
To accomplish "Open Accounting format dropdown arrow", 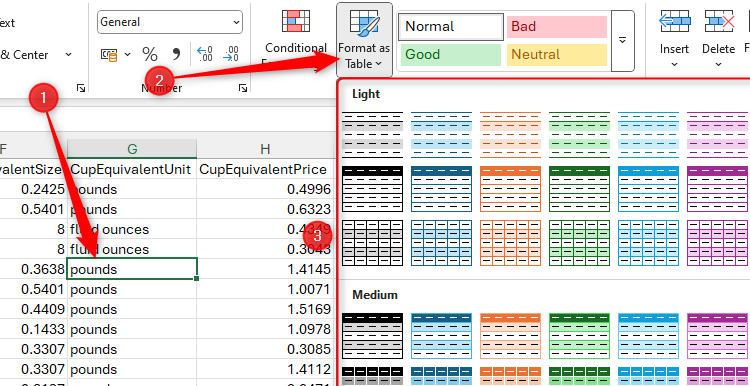I will (127, 55).
